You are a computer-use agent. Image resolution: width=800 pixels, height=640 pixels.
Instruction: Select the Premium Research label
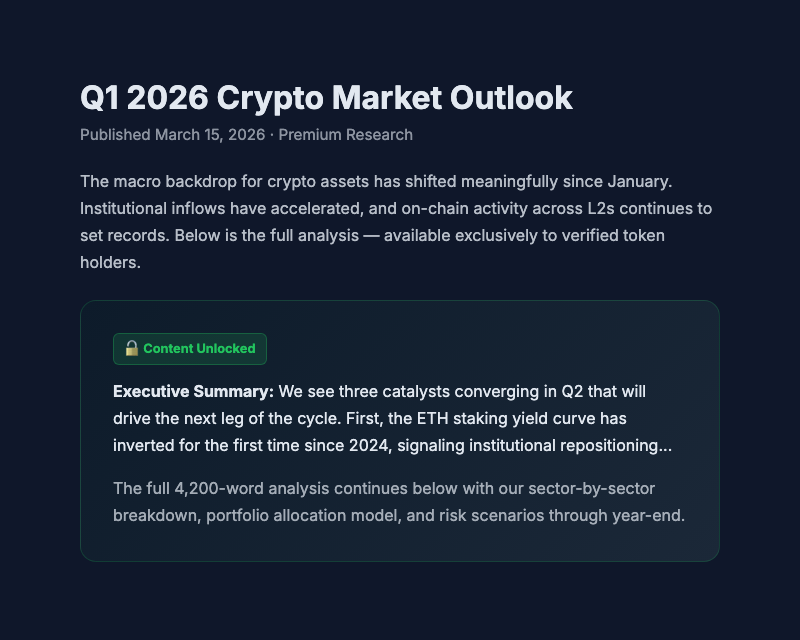click(345, 135)
